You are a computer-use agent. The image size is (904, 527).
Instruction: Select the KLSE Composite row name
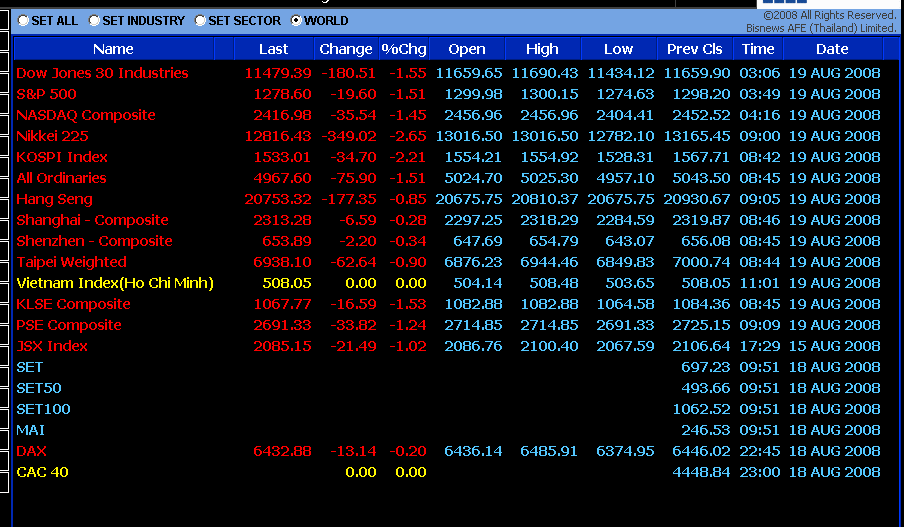73,304
